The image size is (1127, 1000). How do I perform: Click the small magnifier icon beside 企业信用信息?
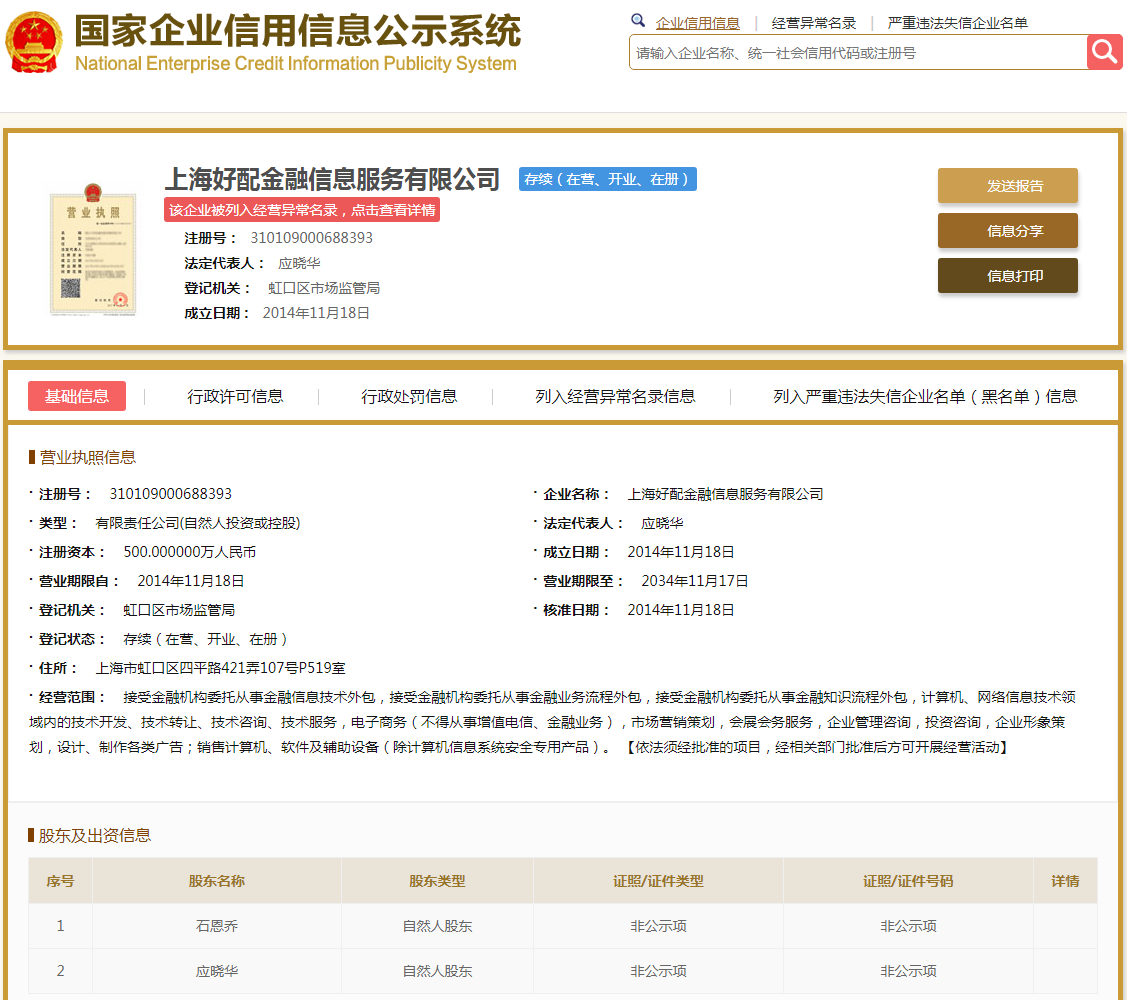(x=638, y=20)
